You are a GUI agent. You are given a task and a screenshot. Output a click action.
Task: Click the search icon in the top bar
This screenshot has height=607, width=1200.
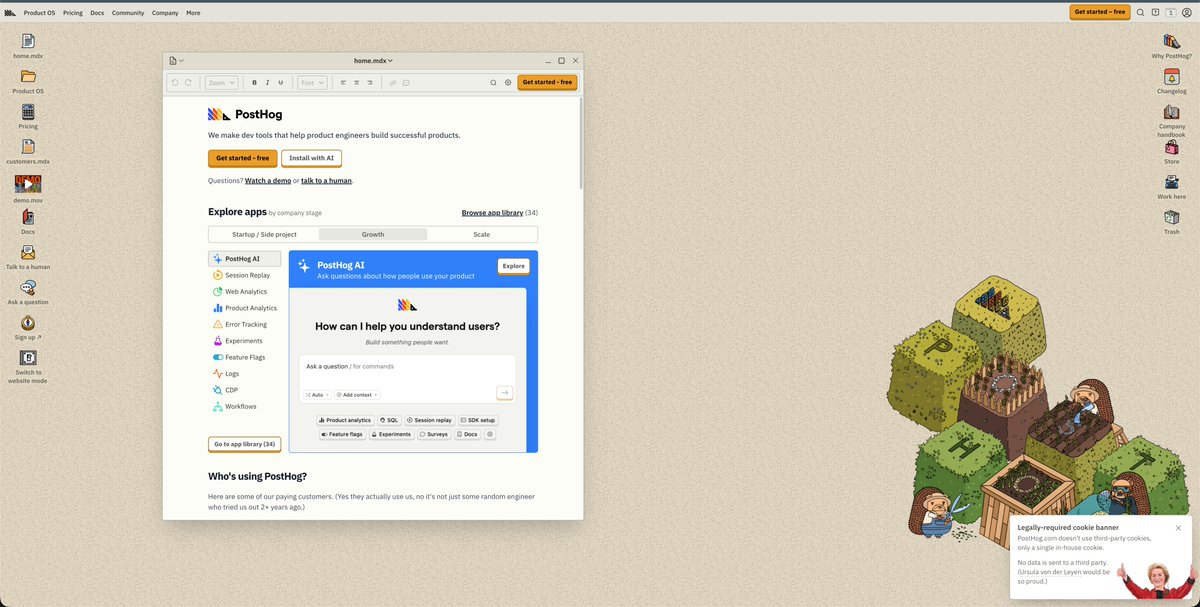1140,13
